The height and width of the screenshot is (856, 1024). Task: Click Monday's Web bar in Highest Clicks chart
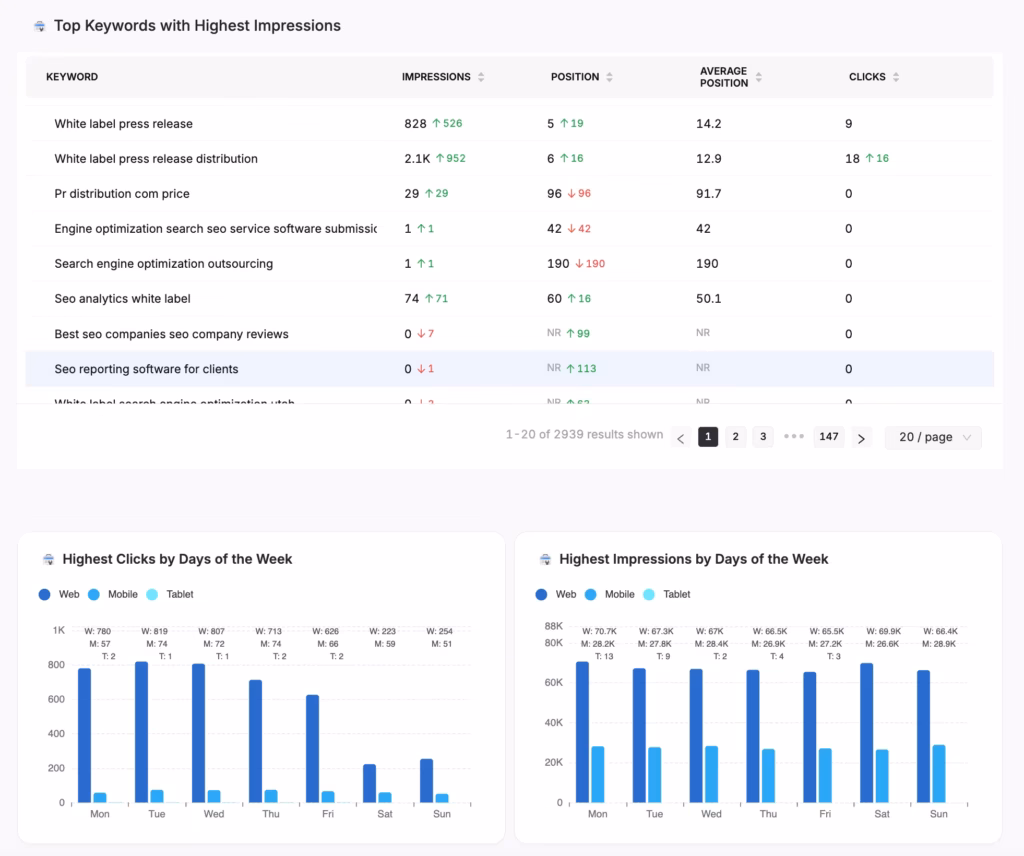(84, 735)
